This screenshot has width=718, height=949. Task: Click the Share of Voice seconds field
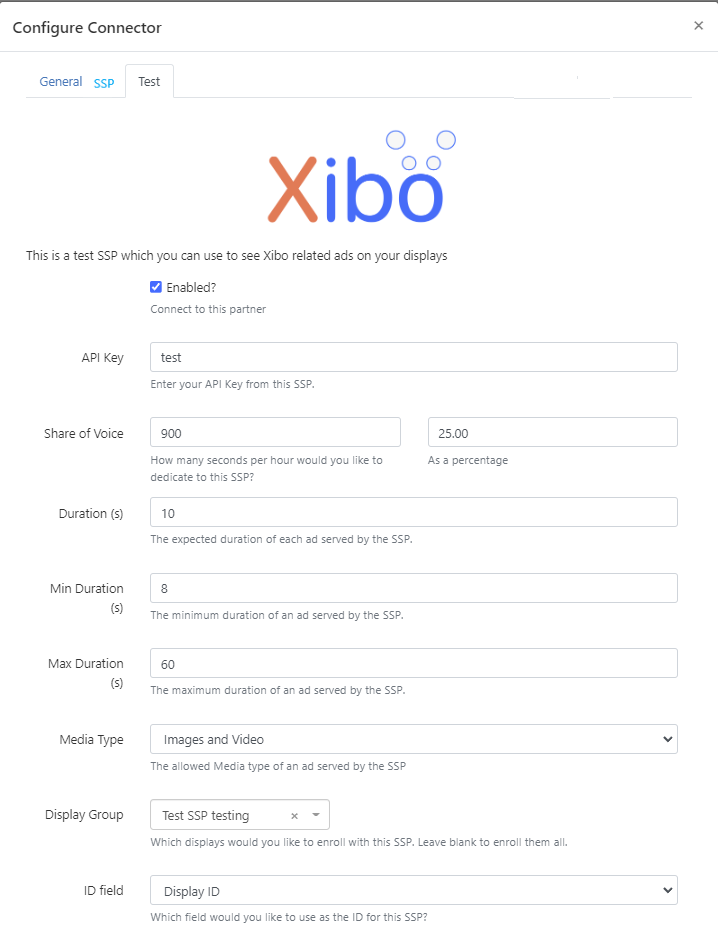[x=275, y=432]
